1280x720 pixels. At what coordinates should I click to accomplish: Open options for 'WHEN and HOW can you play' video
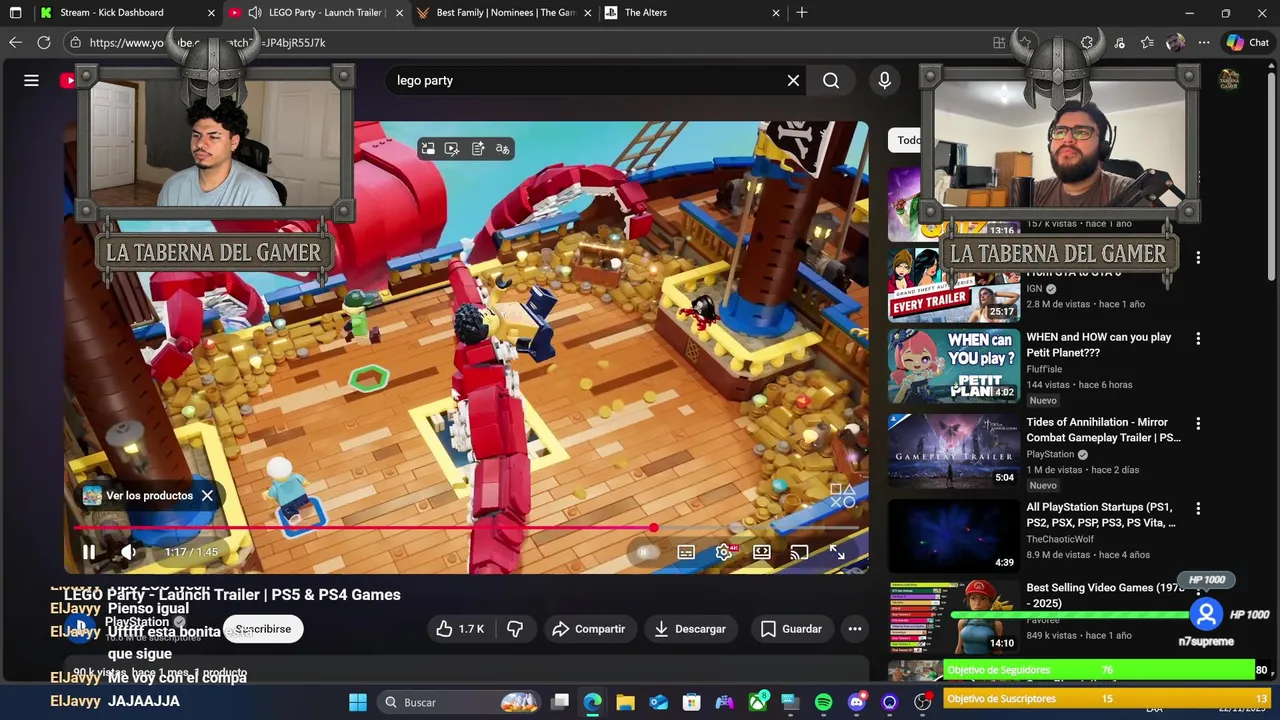[1198, 339]
